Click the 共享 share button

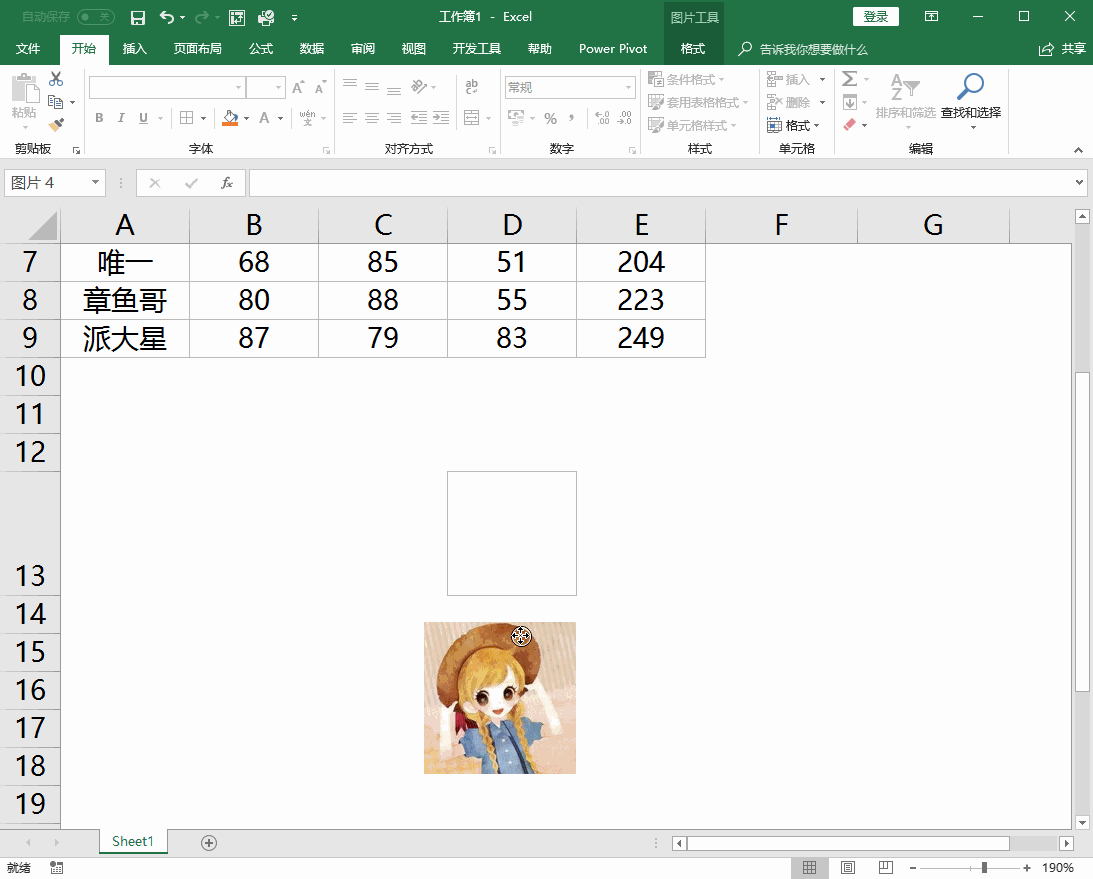click(x=1062, y=49)
